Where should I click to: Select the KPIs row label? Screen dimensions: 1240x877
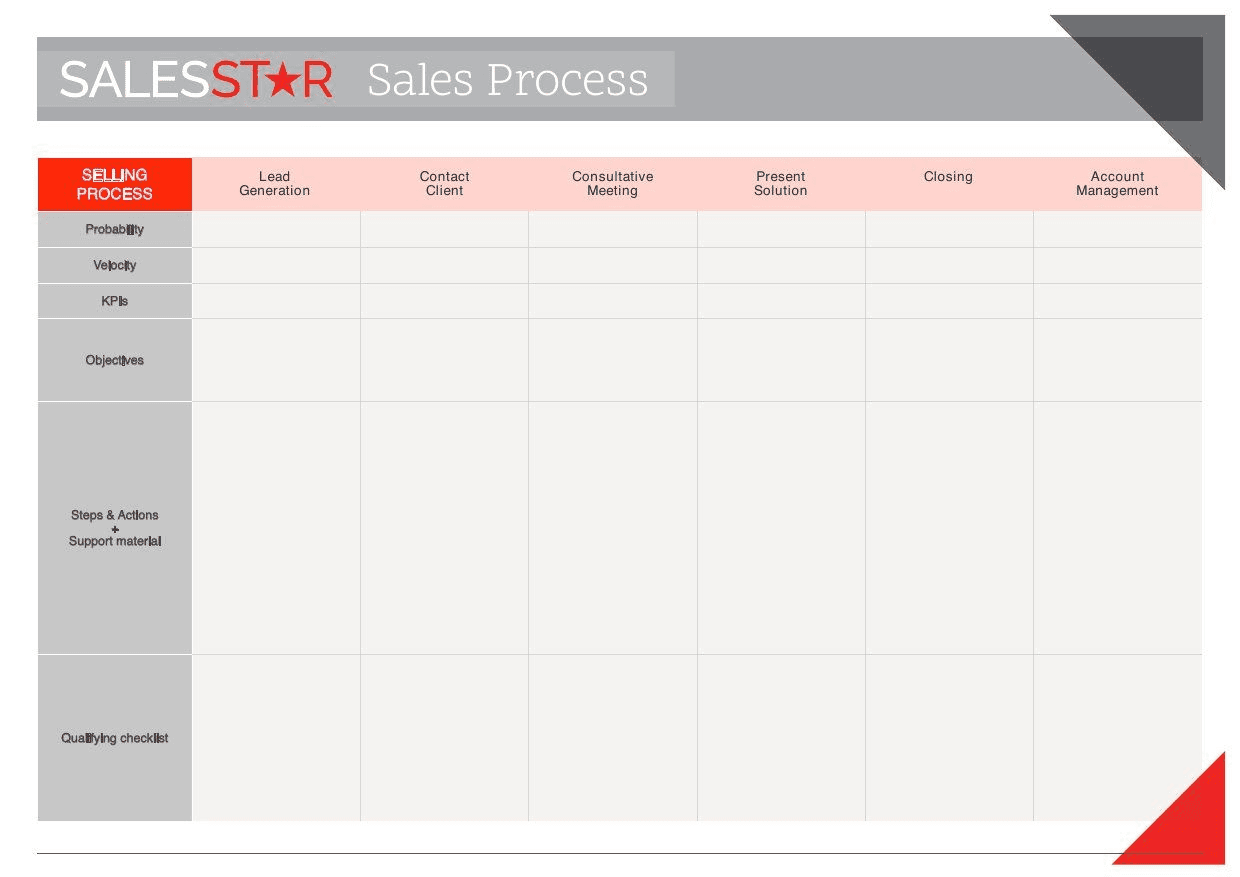coord(115,301)
